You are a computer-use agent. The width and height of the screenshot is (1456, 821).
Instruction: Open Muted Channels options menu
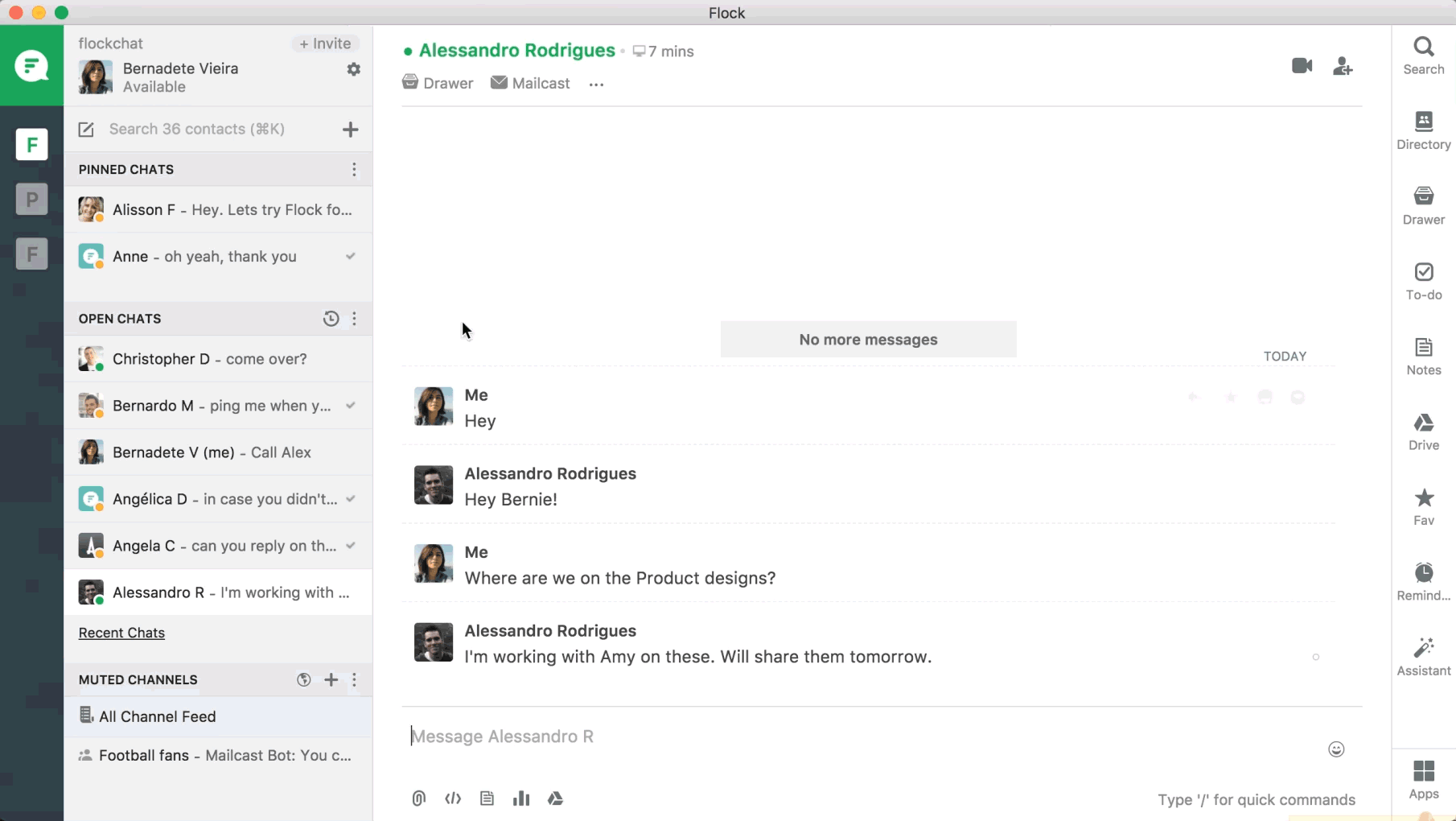354,680
